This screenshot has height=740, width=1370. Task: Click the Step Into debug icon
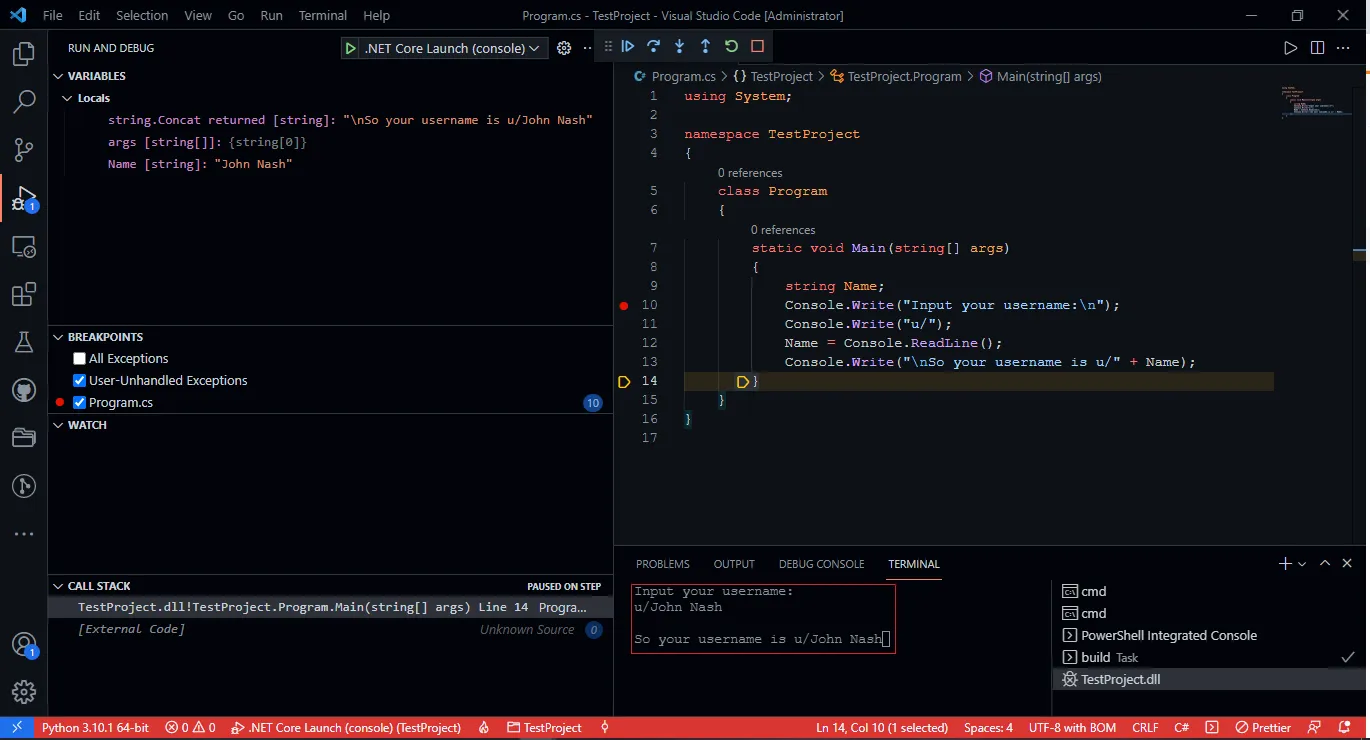[x=680, y=46]
